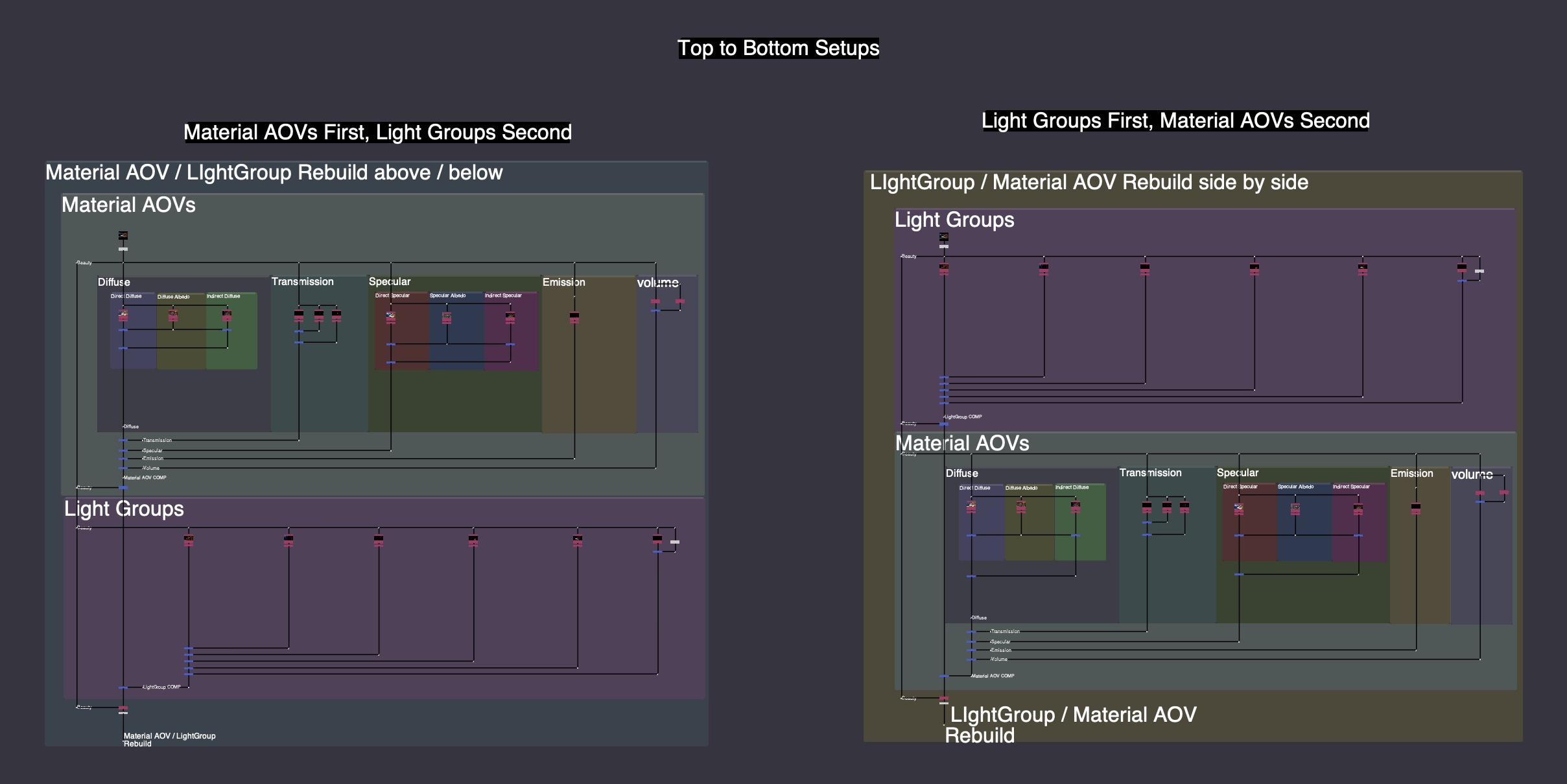The image size is (1567, 784).
Task: Click 'Light Groups First, Material AOVs Second' label
Action: pos(1175,121)
